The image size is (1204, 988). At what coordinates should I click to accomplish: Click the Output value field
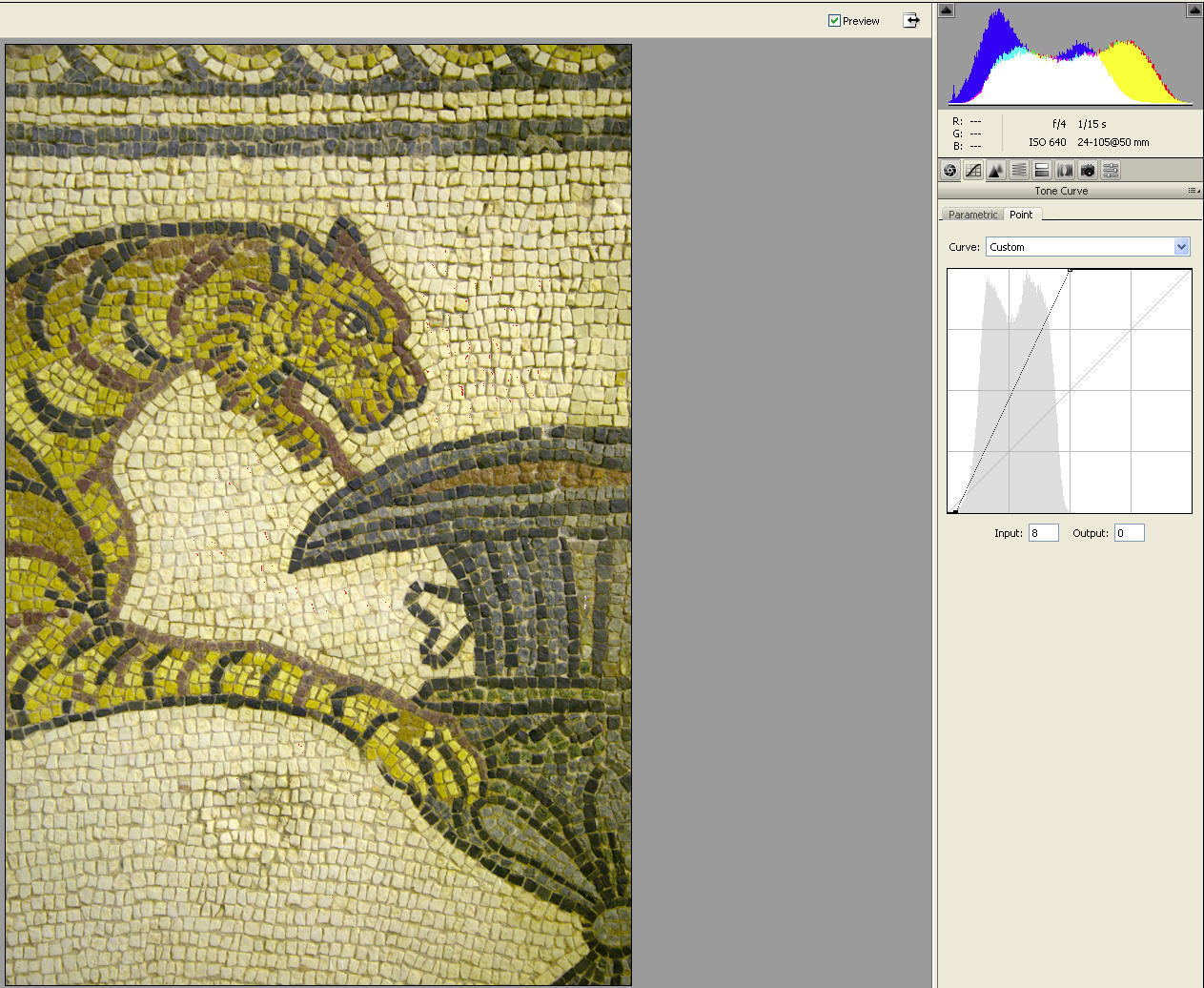coord(1129,533)
